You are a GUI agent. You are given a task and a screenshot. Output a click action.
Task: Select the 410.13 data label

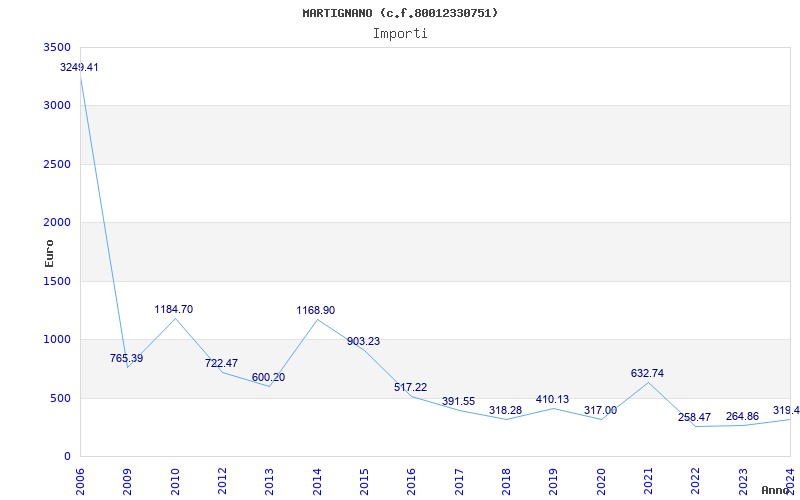553,399
